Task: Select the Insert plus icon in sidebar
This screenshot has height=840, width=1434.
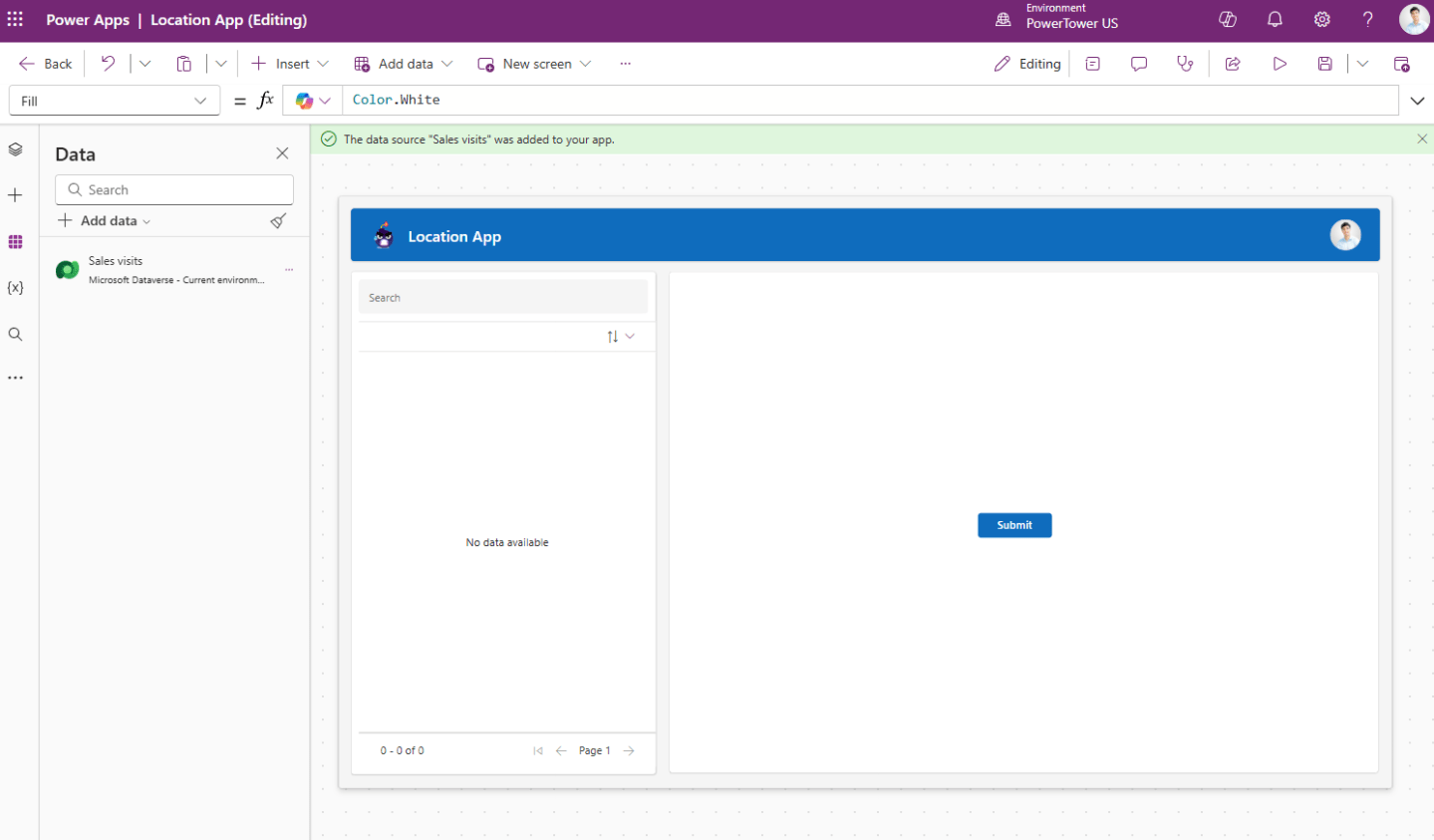Action: (15, 195)
